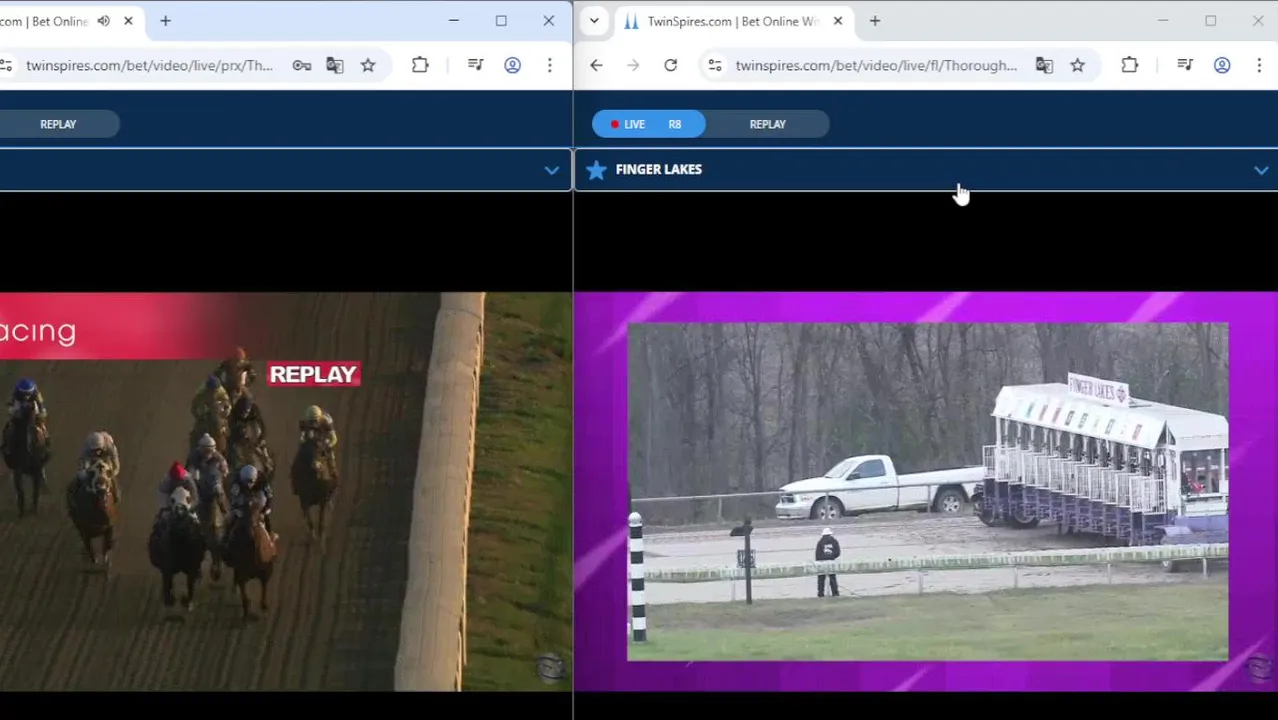Close the tab in the left browser window
Screen dimensions: 1278x720
coord(128,21)
